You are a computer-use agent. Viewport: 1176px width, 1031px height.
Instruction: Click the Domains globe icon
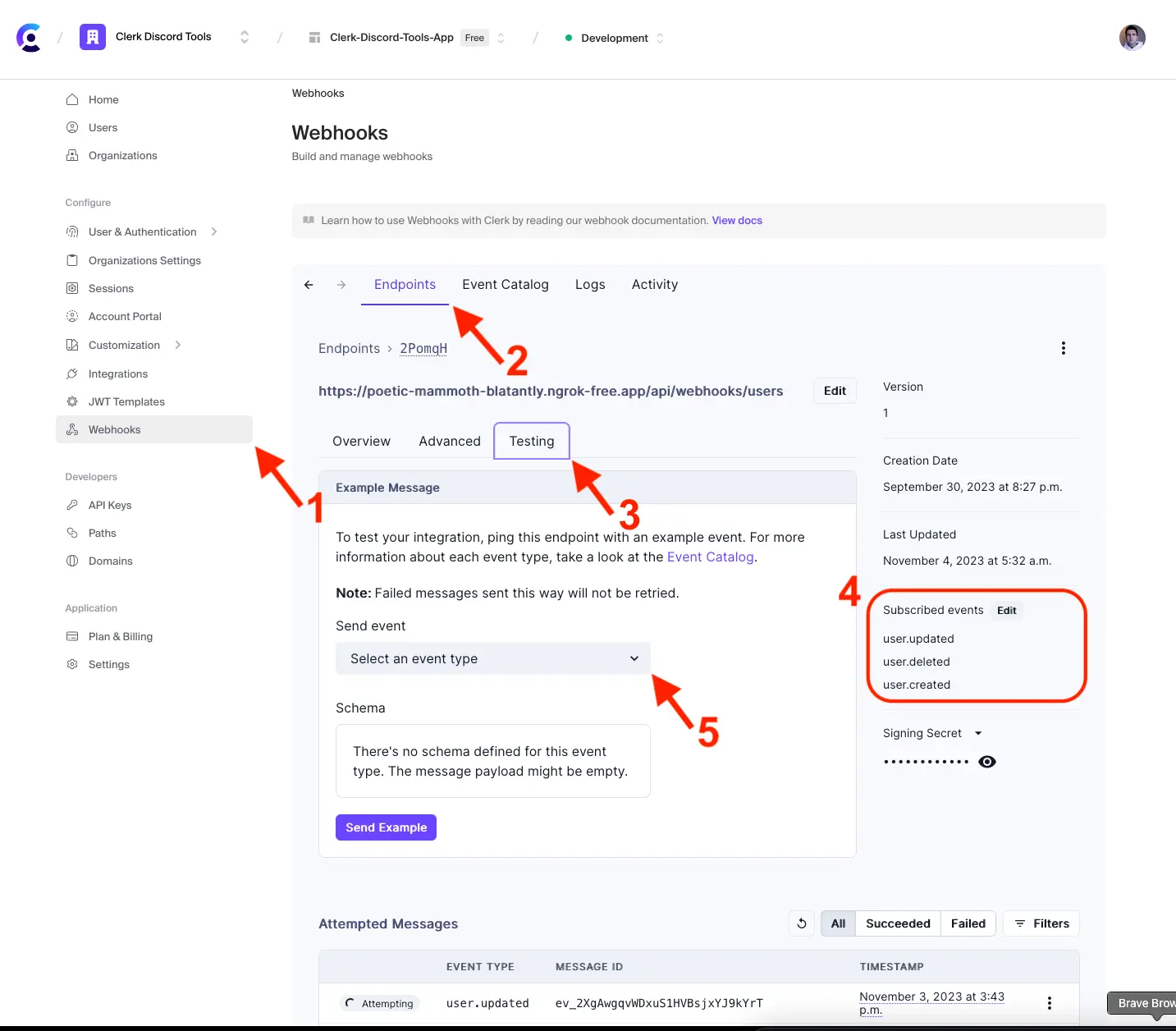click(x=72, y=561)
